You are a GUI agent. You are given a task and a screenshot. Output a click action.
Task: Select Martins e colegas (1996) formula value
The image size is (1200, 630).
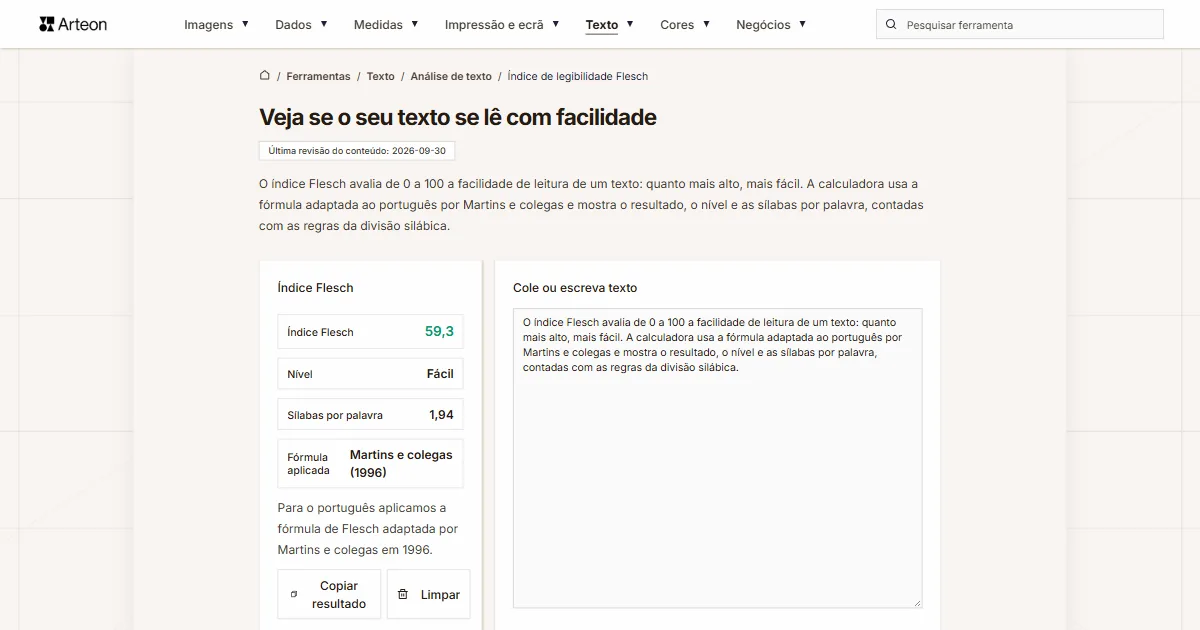[x=401, y=463]
